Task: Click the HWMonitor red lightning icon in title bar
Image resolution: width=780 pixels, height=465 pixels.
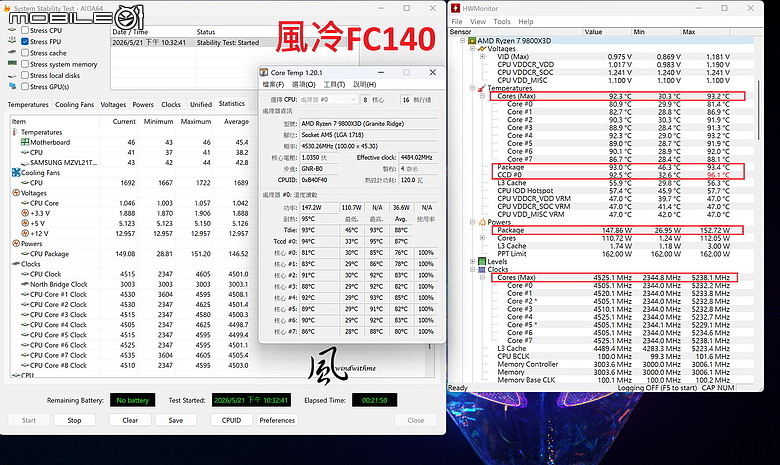Action: click(x=456, y=8)
